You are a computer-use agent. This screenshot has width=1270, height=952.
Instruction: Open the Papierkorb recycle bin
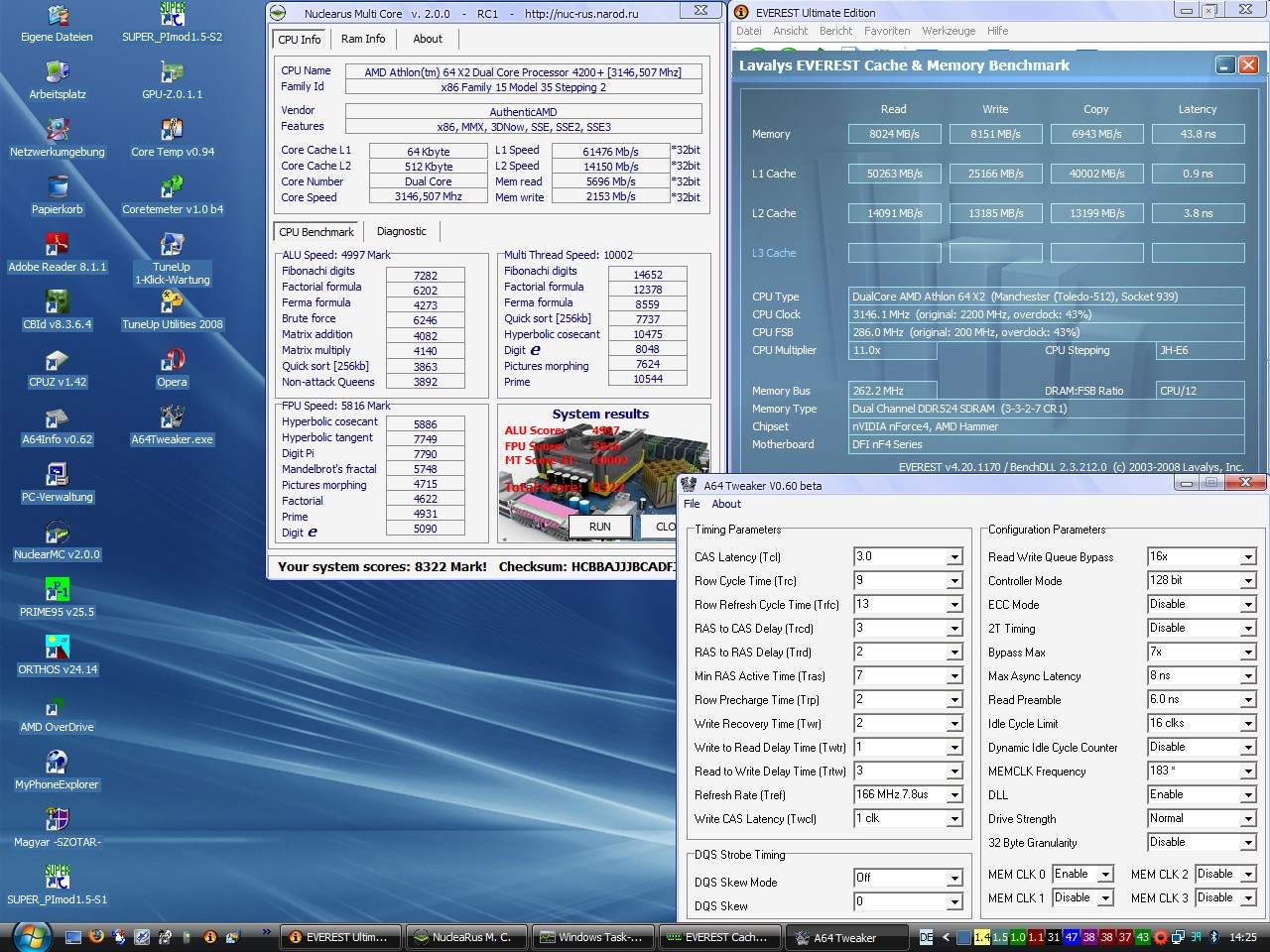(57, 196)
